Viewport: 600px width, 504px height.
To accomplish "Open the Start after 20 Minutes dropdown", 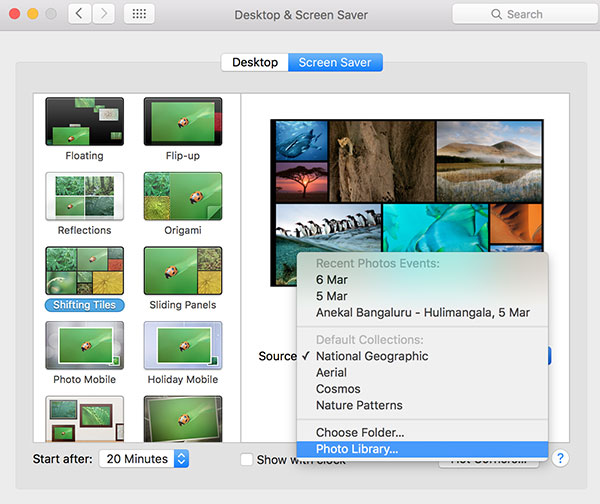I will pyautogui.click(x=144, y=458).
